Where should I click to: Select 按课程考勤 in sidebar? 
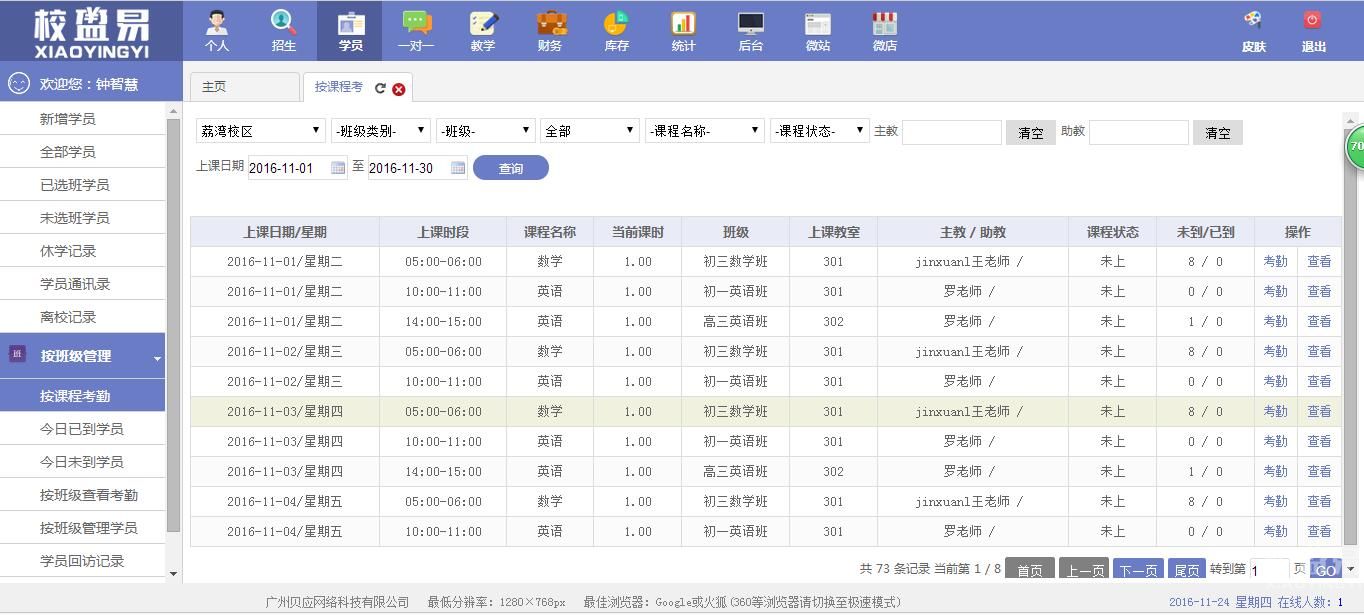pos(82,396)
